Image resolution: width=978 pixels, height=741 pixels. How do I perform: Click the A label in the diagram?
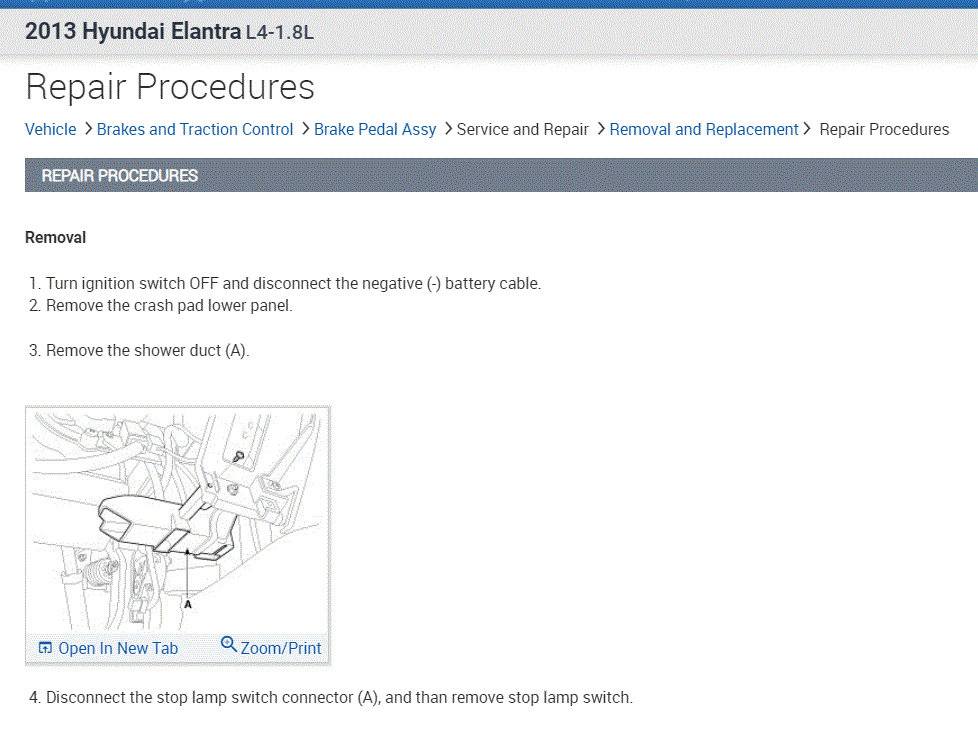point(188,604)
